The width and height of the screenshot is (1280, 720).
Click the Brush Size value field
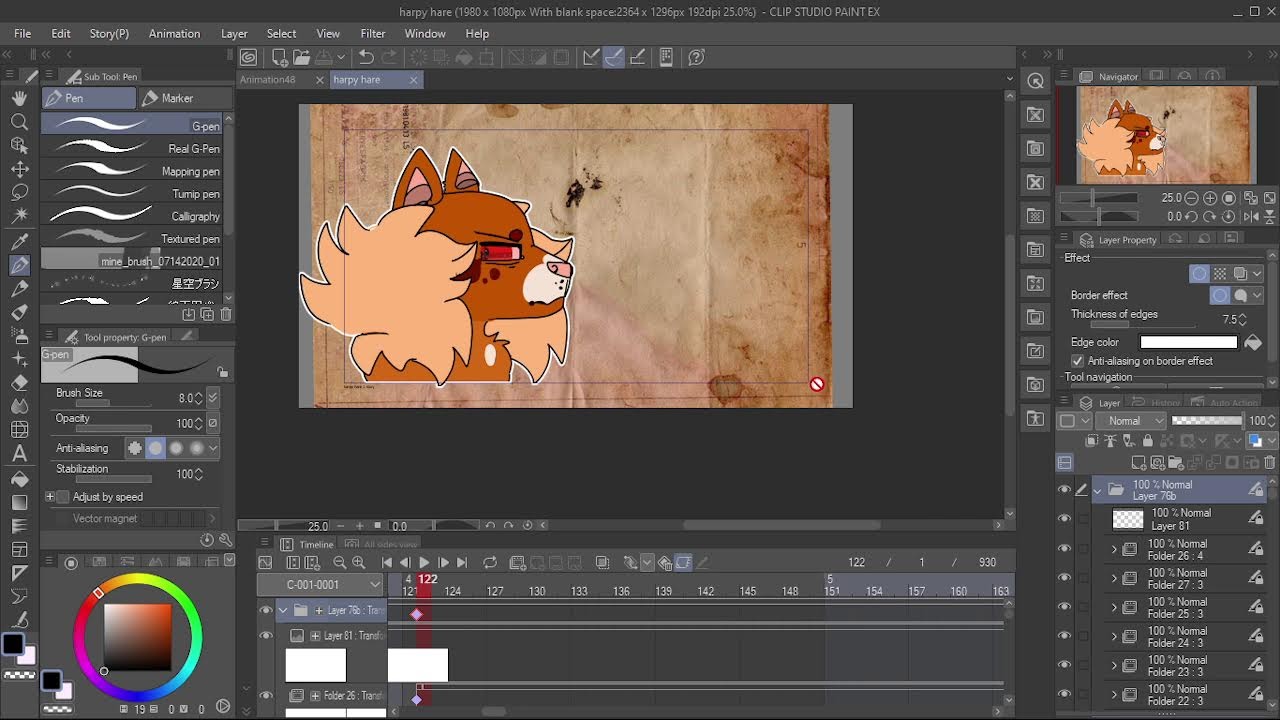(x=184, y=398)
